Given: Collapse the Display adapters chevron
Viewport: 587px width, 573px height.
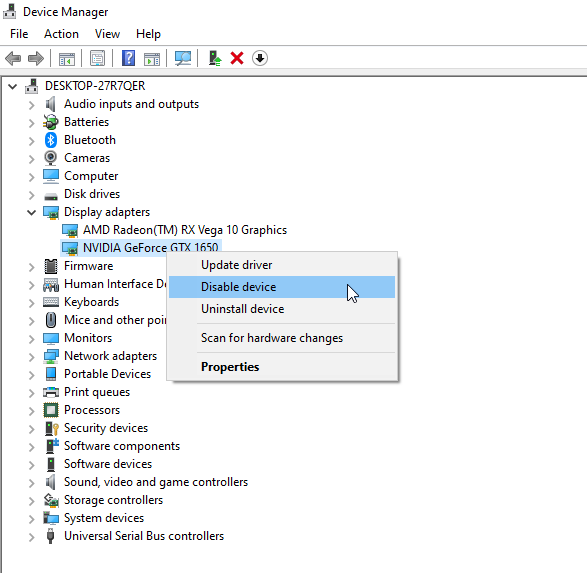Looking at the screenshot, I should [x=31, y=213].
